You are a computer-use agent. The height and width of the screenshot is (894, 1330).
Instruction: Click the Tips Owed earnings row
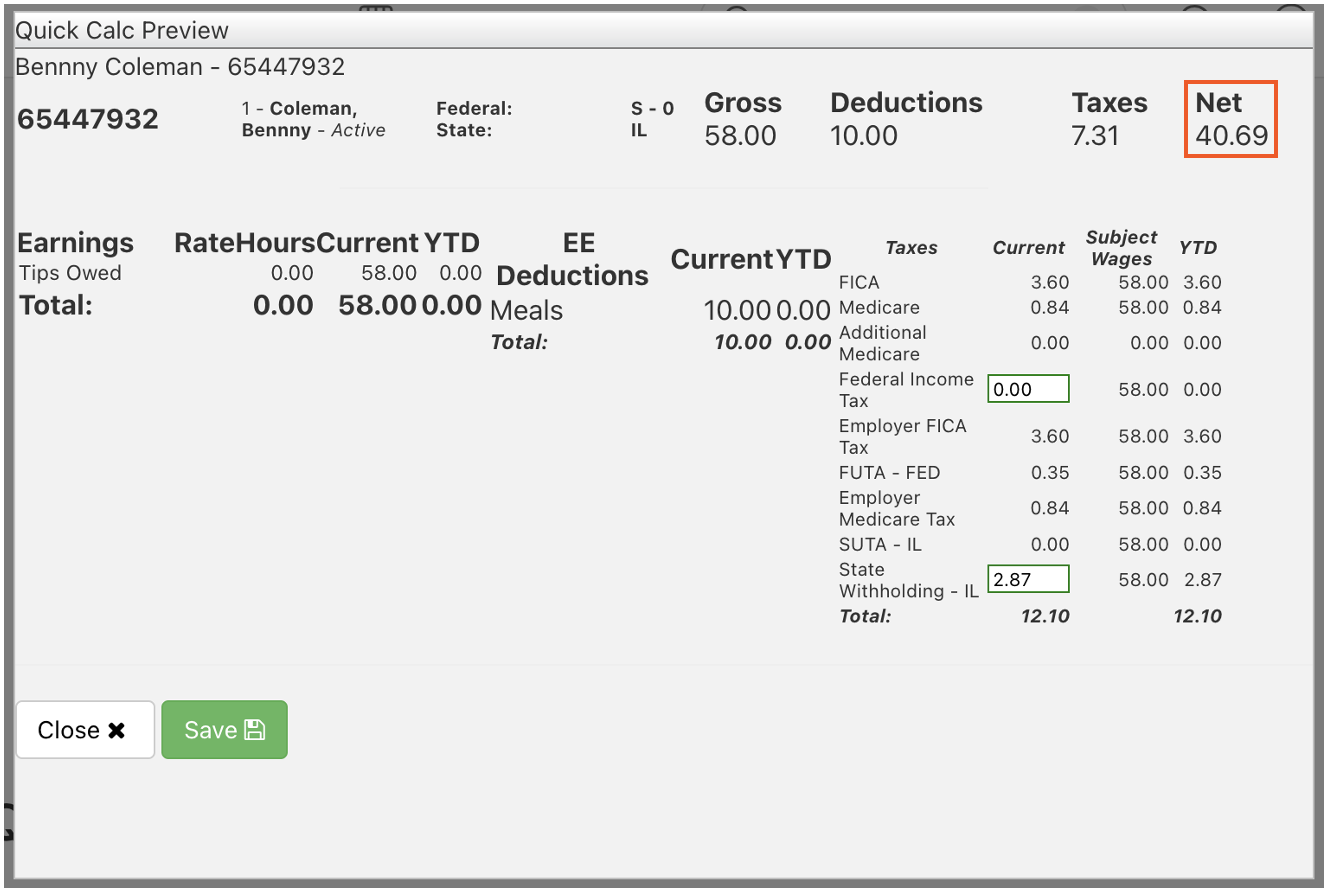[68, 273]
